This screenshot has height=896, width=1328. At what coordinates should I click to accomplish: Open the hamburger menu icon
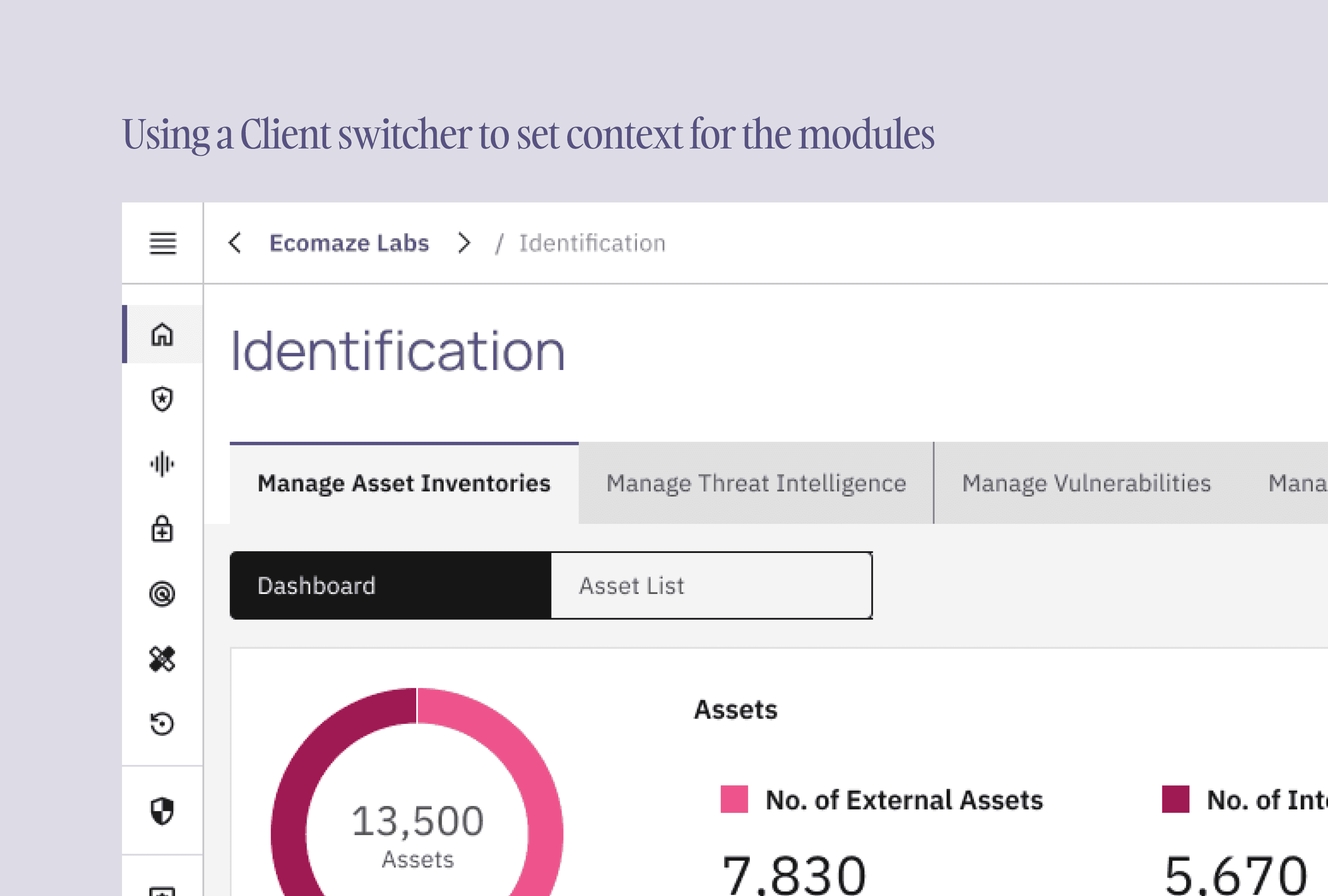162,243
